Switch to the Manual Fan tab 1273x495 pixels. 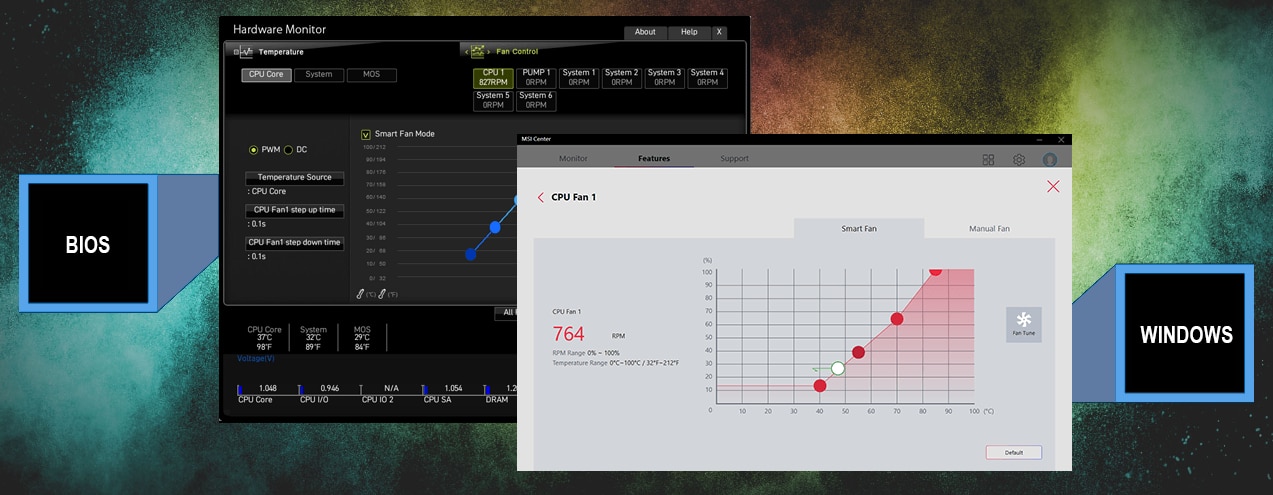(989, 229)
